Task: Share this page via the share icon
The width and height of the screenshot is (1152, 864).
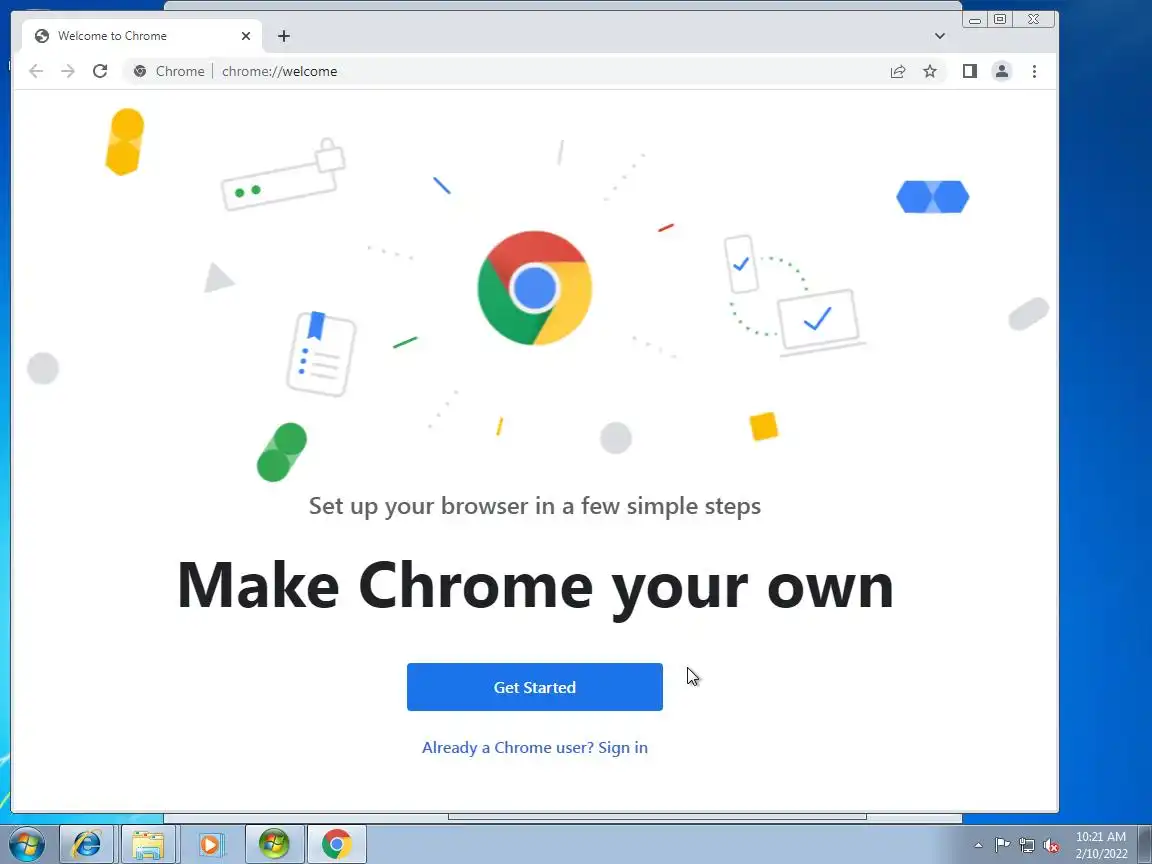Action: (898, 71)
